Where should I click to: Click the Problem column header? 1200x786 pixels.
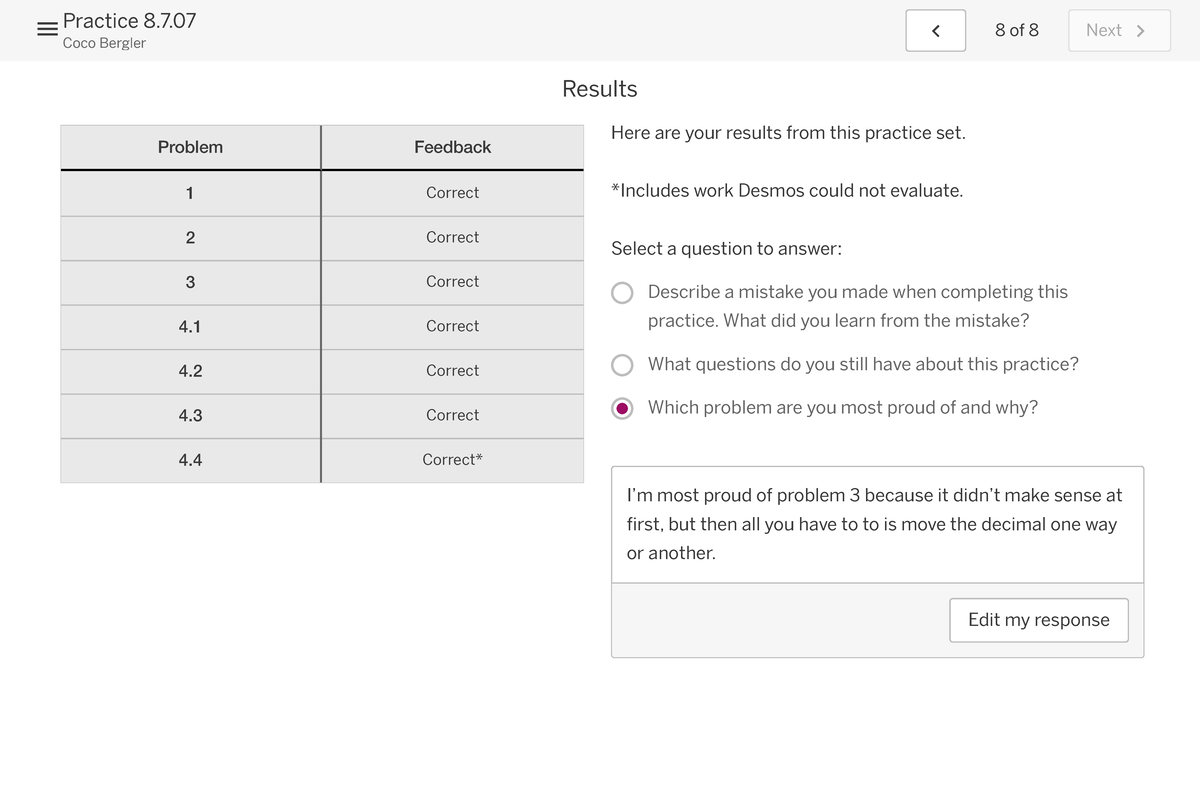(190, 147)
